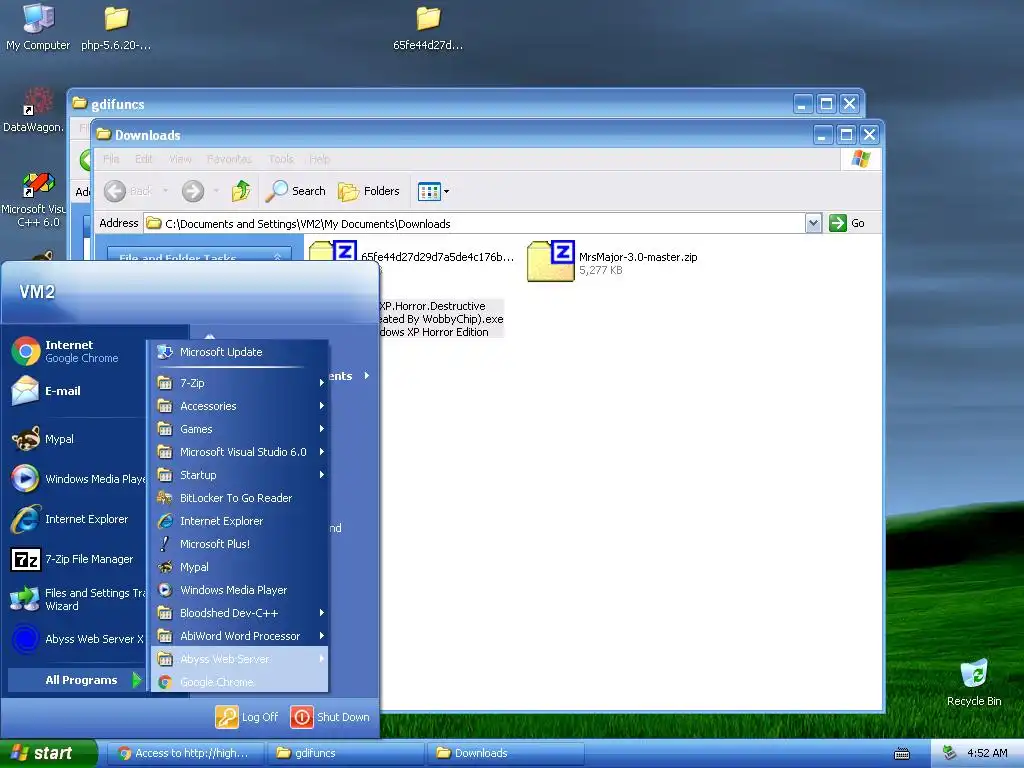Screen dimensions: 1024x768
Task: Click the Go button next to address bar
Action: 847,223
